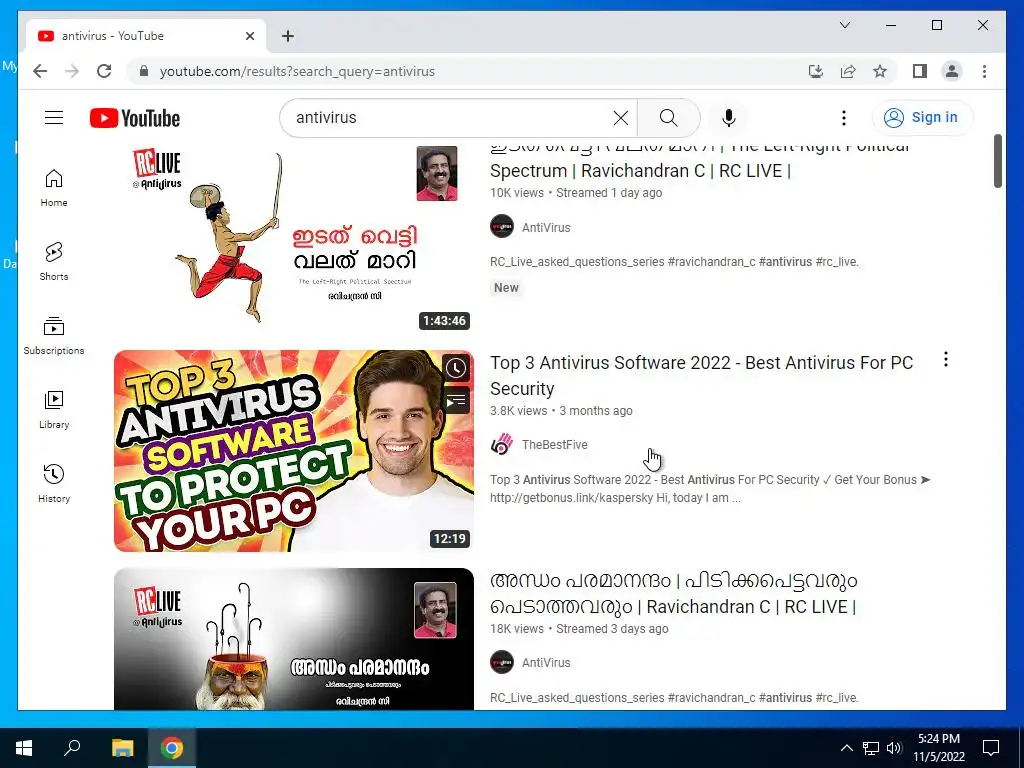
Task: Open the YouTube hamburger guide menu
Action: (x=54, y=118)
